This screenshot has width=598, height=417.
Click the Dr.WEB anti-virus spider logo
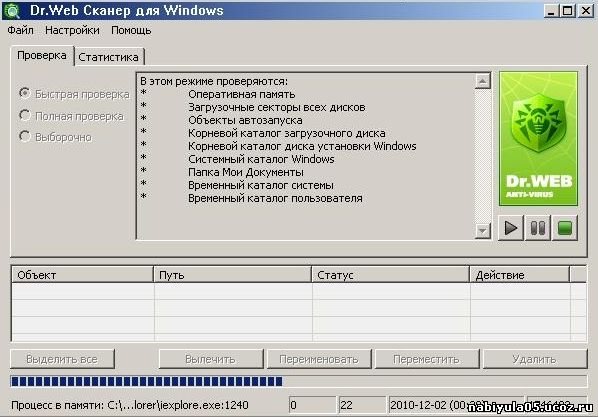point(538,139)
